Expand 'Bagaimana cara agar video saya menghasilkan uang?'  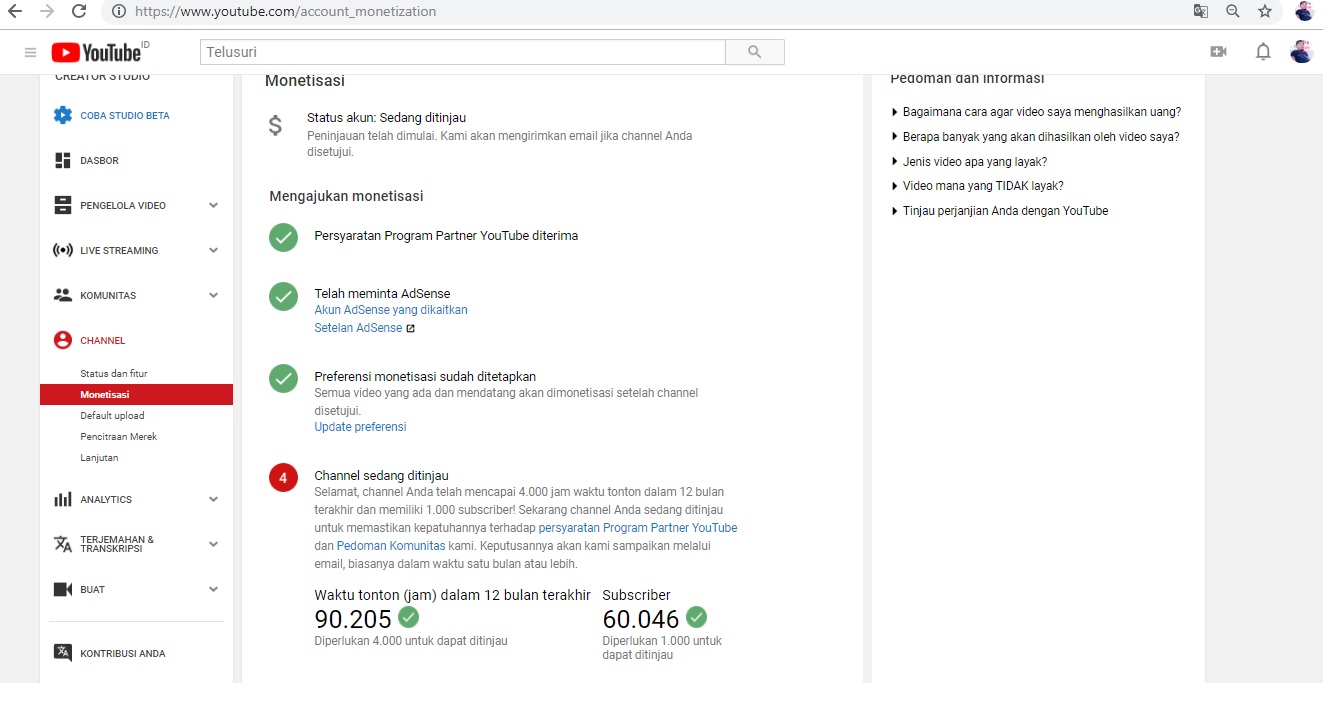coord(1036,112)
